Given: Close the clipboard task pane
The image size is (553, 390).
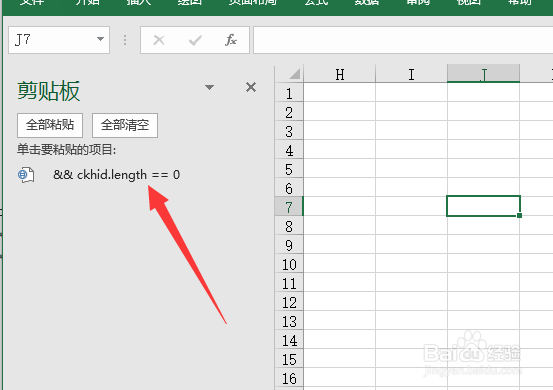Looking at the screenshot, I should (x=251, y=87).
